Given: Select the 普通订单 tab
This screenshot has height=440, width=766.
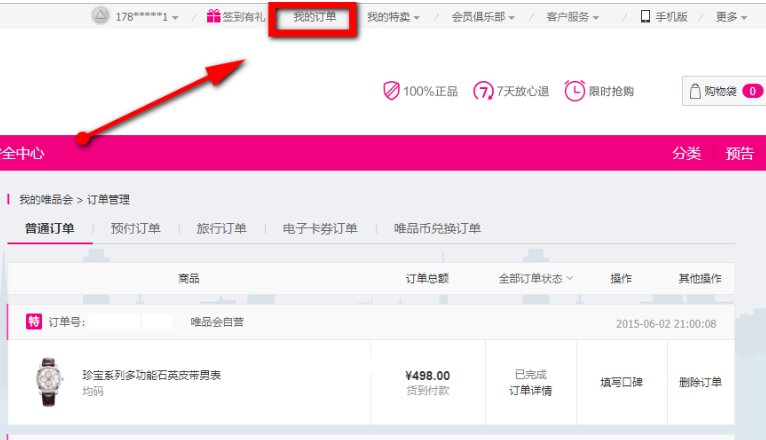Looking at the screenshot, I should coord(50,229).
